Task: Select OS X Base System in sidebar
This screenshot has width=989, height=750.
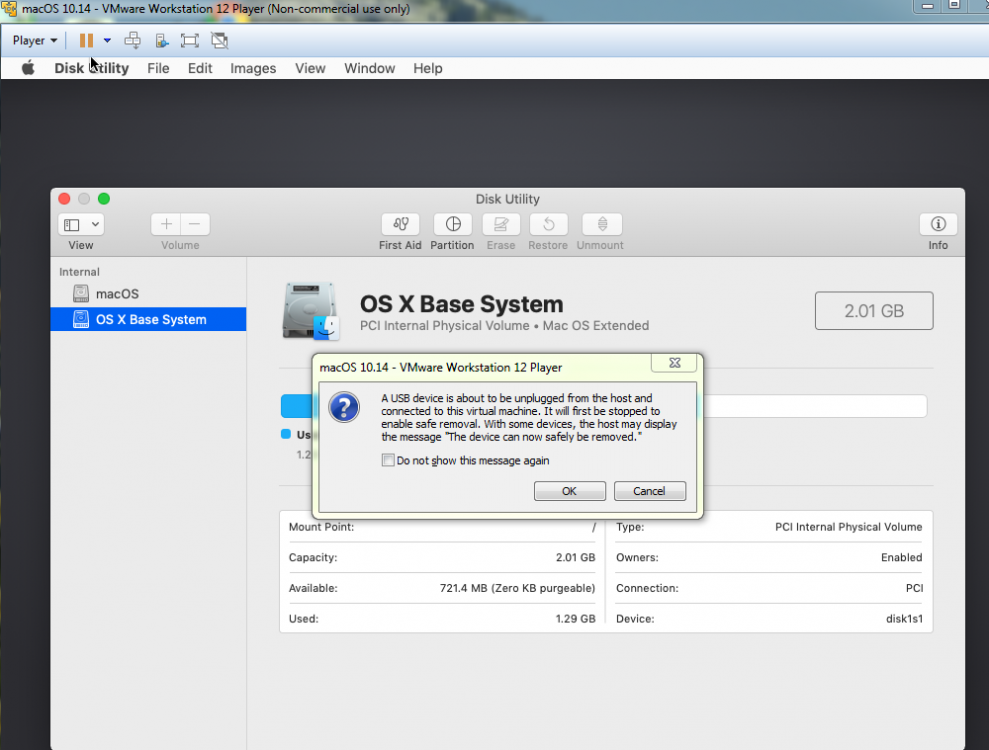Action: click(148, 319)
